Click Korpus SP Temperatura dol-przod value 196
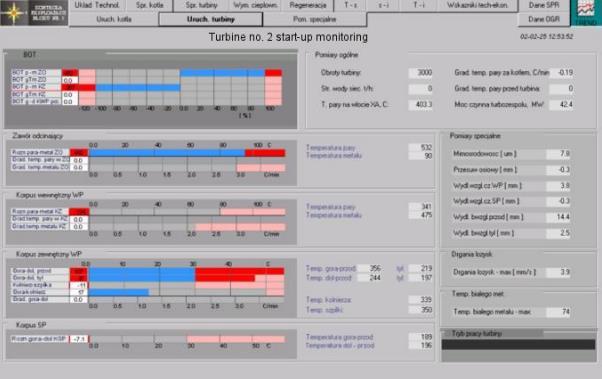Viewport: 602px width, 379px height. click(421, 346)
